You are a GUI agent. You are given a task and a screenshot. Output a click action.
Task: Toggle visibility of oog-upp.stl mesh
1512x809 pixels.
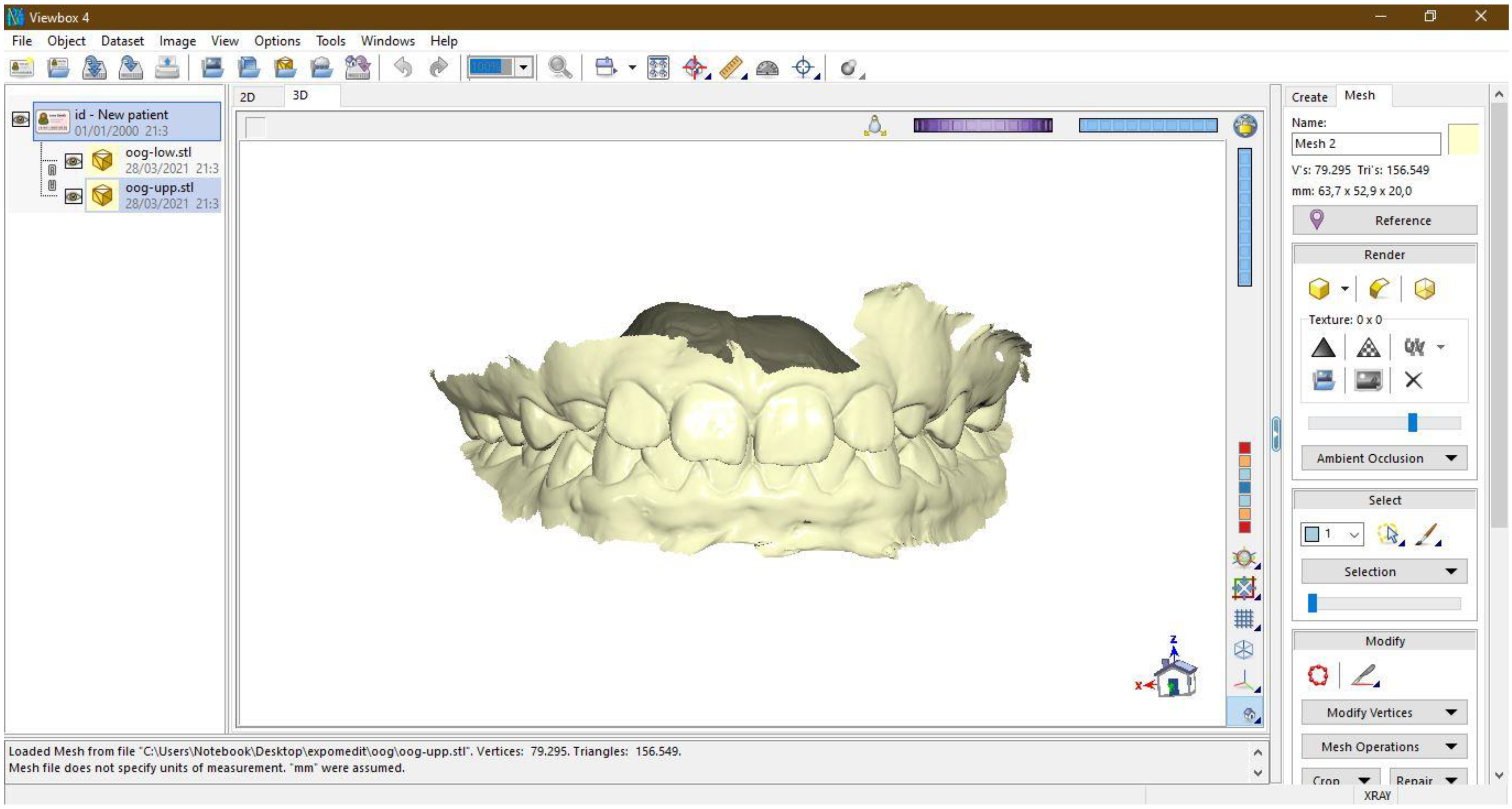click(73, 196)
